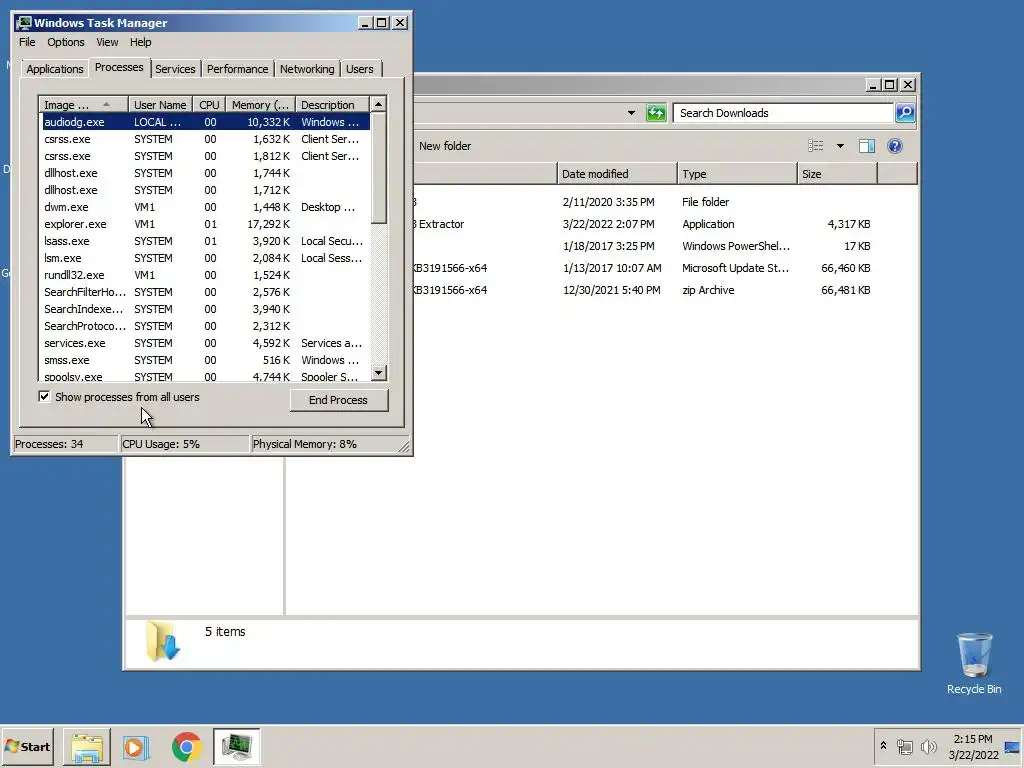The height and width of the screenshot is (768, 1024).
Task: Open Google Chrome from the taskbar
Action: pyautogui.click(x=186, y=746)
